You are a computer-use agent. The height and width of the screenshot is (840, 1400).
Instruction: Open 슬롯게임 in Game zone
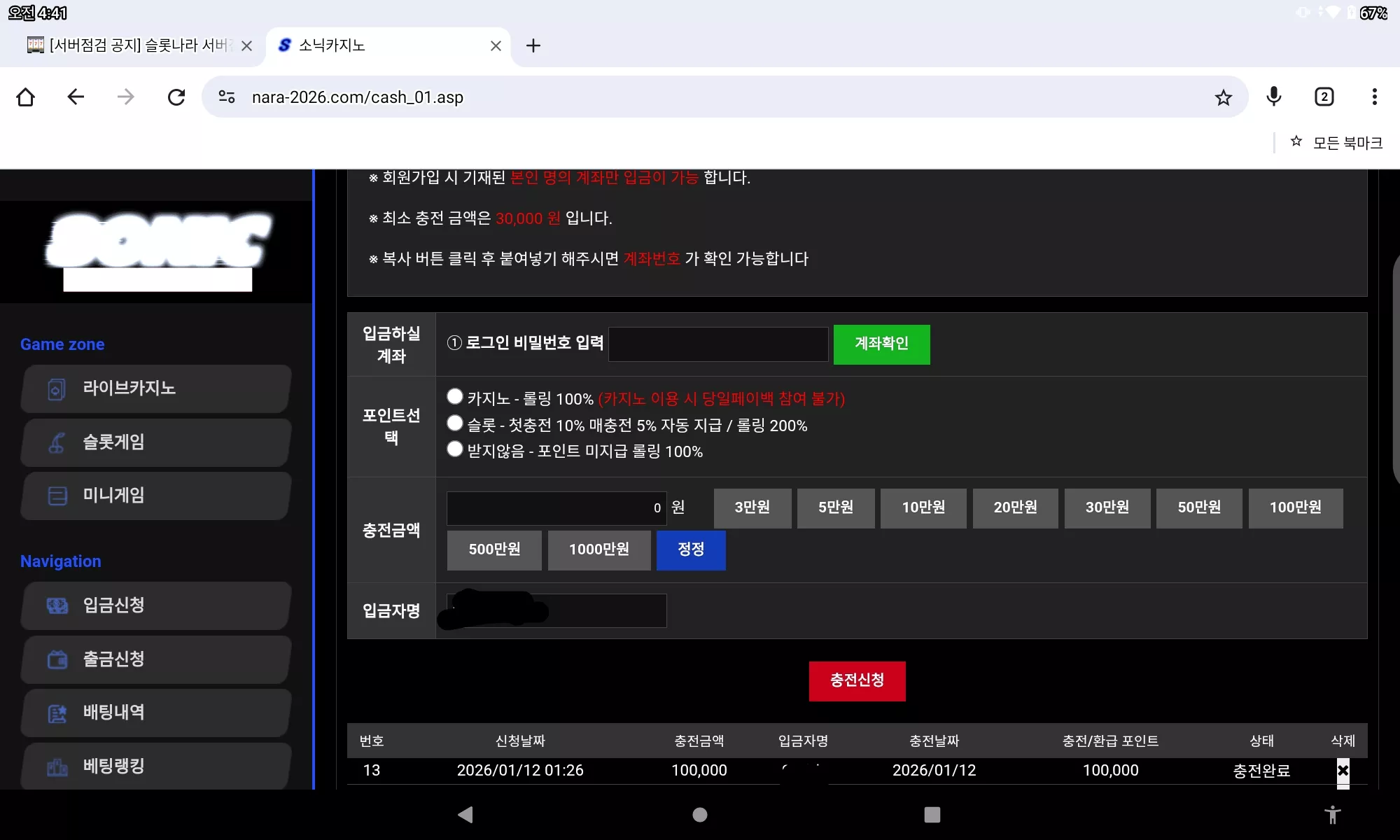156,442
